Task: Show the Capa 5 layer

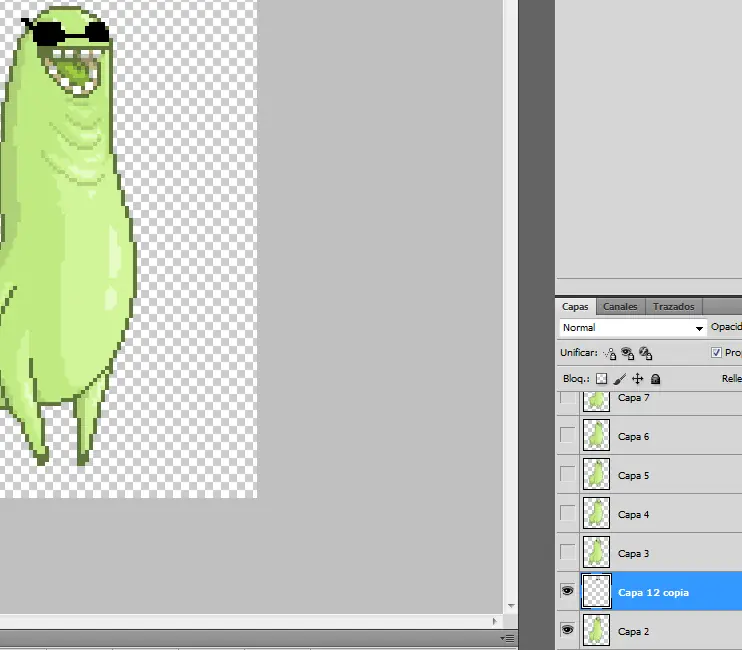Action: coord(567,475)
